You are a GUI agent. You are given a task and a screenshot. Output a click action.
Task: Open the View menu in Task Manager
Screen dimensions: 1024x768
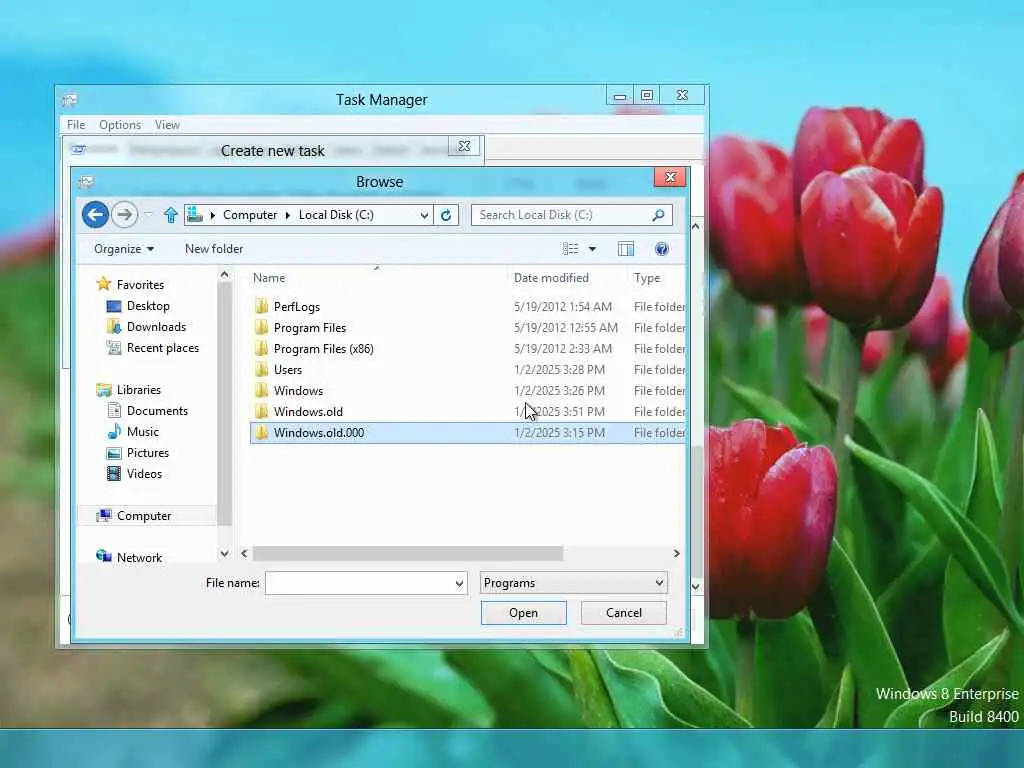click(167, 125)
